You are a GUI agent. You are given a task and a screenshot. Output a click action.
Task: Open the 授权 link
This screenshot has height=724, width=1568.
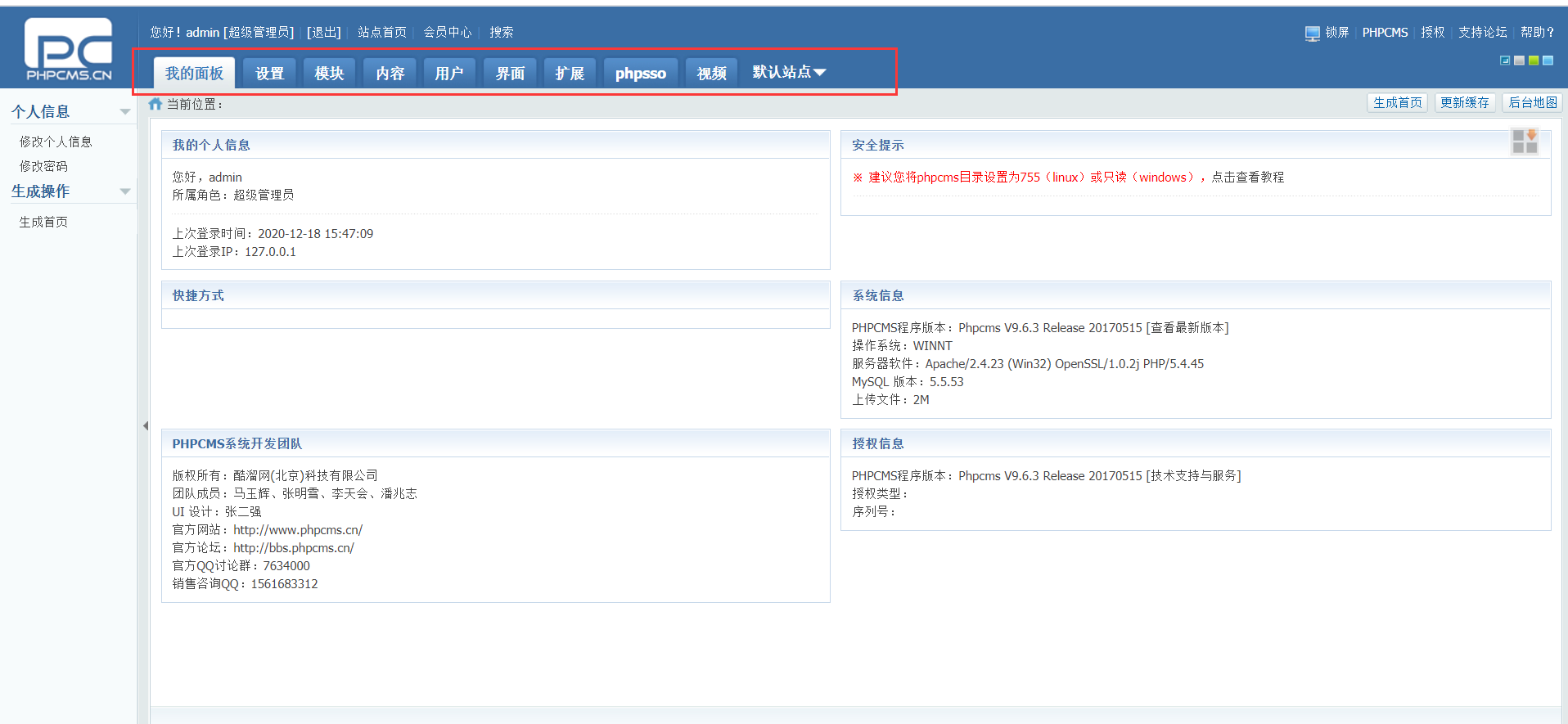coord(1433,32)
